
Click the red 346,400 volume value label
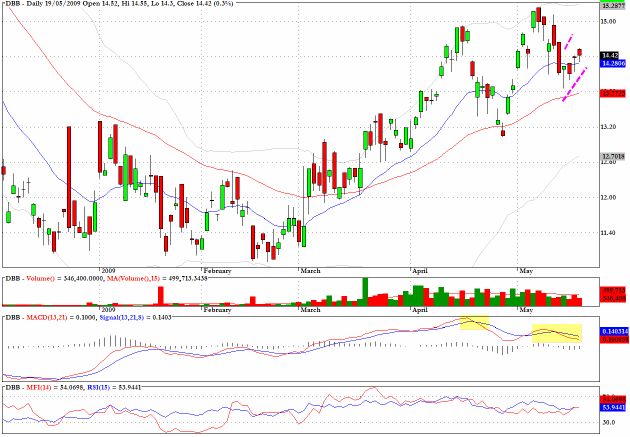(x=613, y=298)
